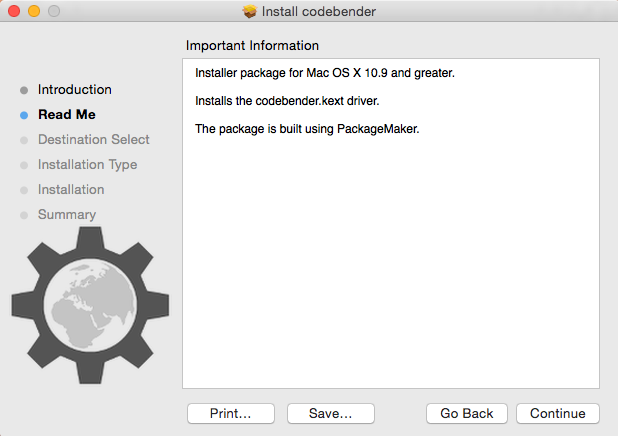618x436 pixels.
Task: Click the bullet next to Destination Select
Action: click(24, 140)
